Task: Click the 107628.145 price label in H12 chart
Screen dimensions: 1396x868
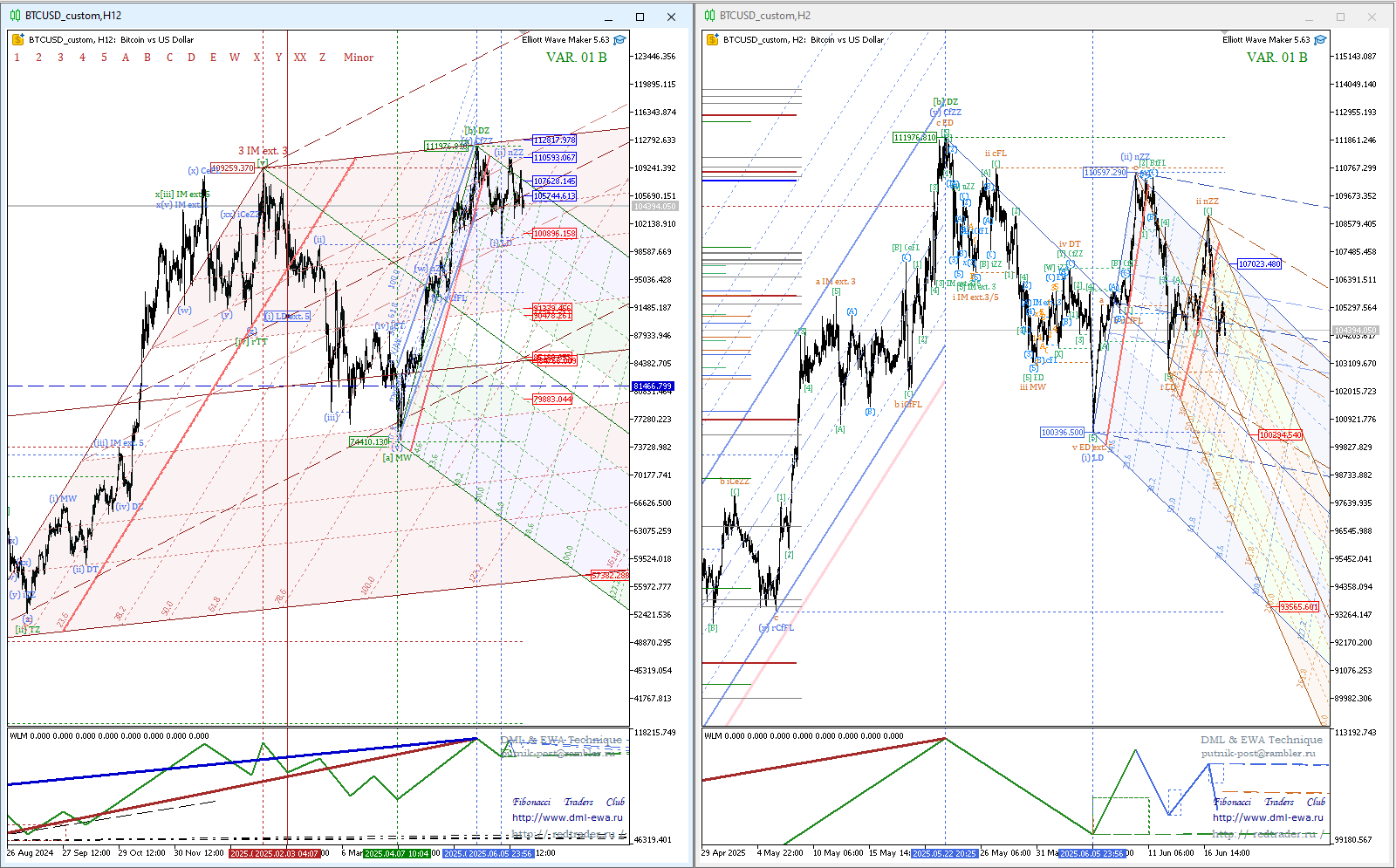Action: click(555, 181)
